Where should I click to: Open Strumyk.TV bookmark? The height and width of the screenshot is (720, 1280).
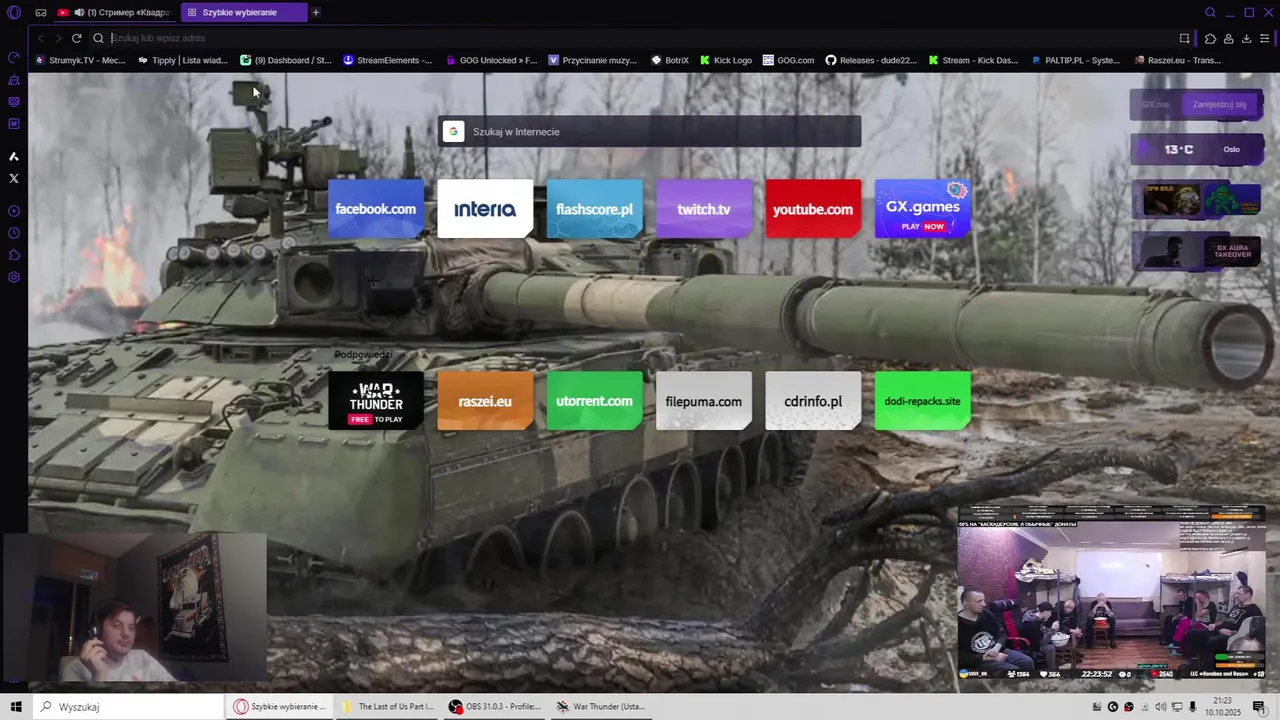point(80,60)
